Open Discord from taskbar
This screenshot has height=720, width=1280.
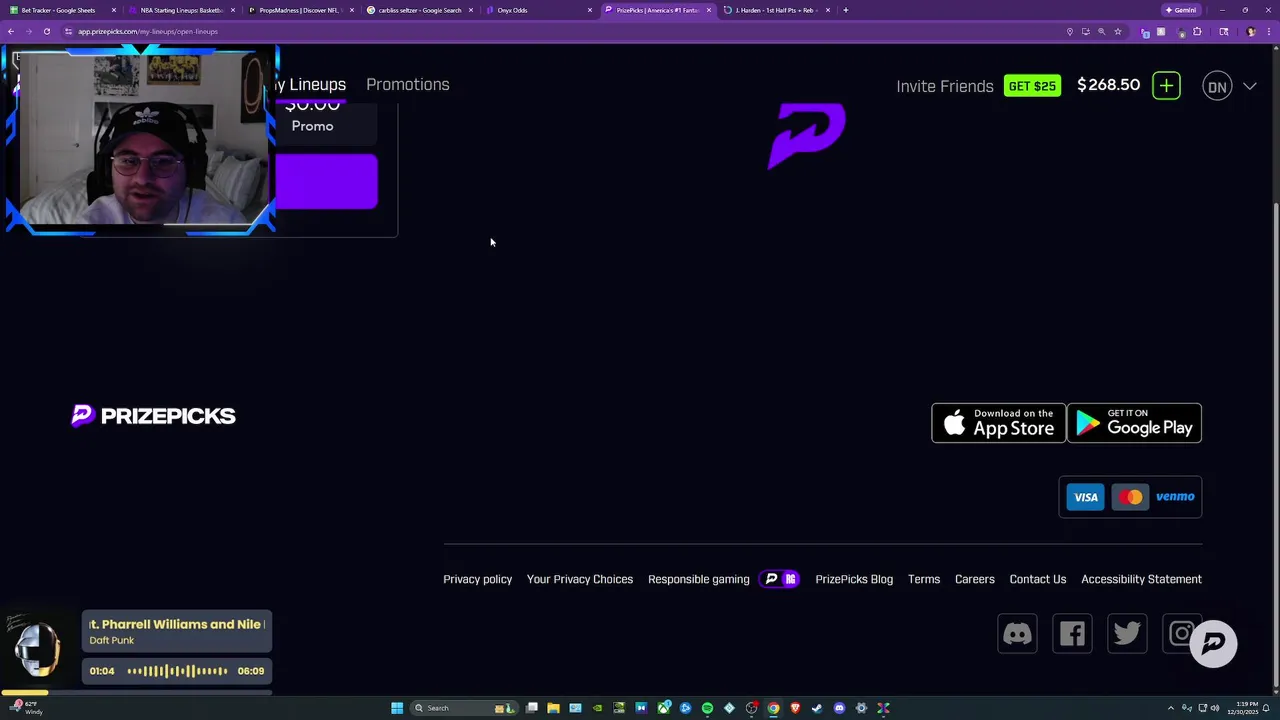pyautogui.click(x=839, y=708)
